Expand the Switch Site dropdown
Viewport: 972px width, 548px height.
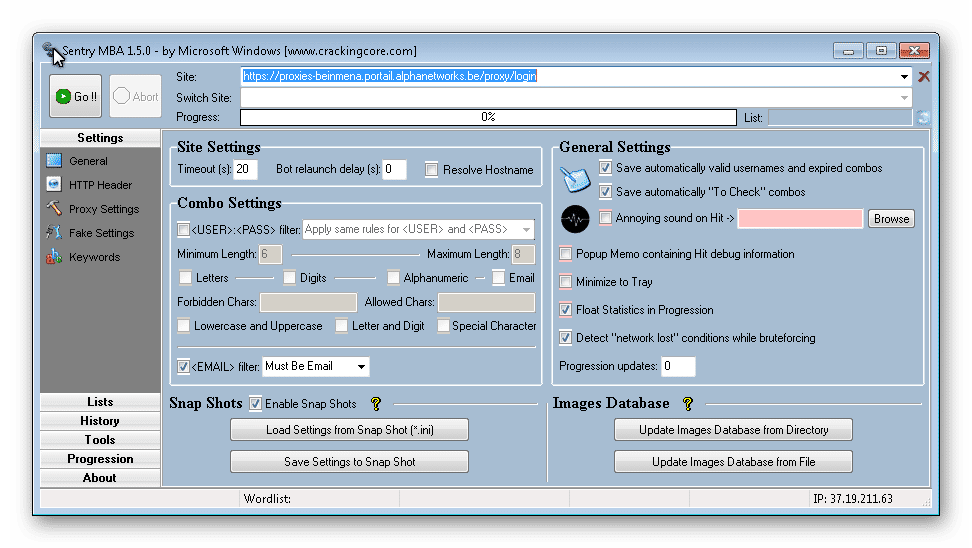tap(904, 98)
